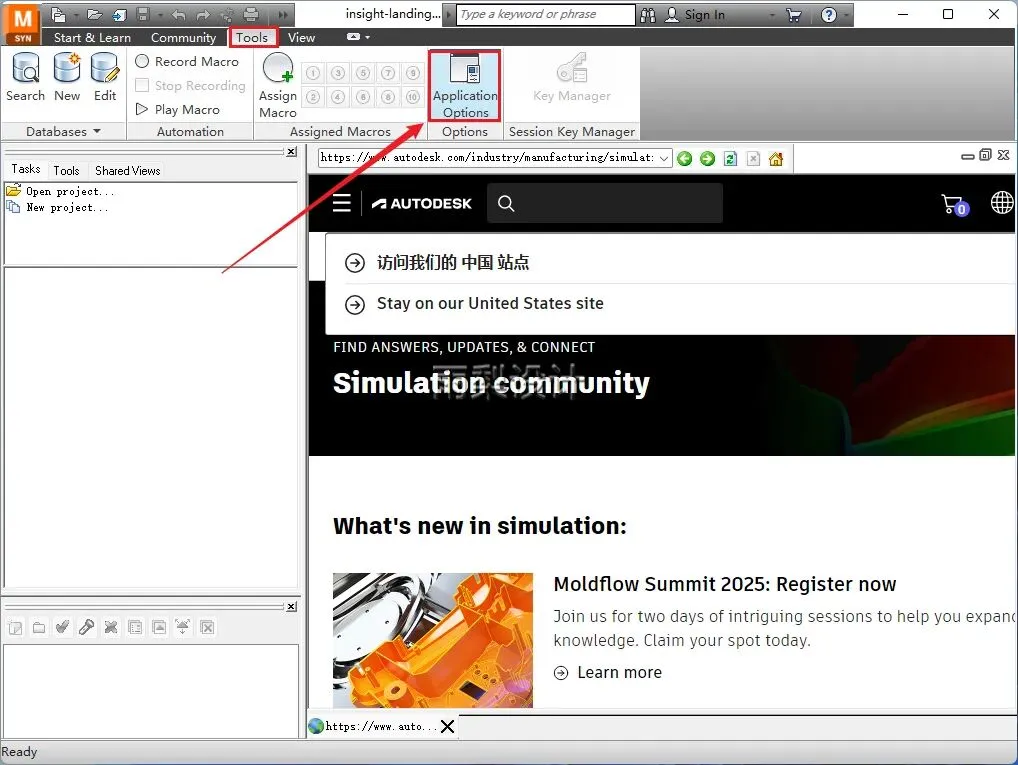Screen dimensions: 1018x765
Task: Select the Tasks panel tab
Action: pos(26,169)
